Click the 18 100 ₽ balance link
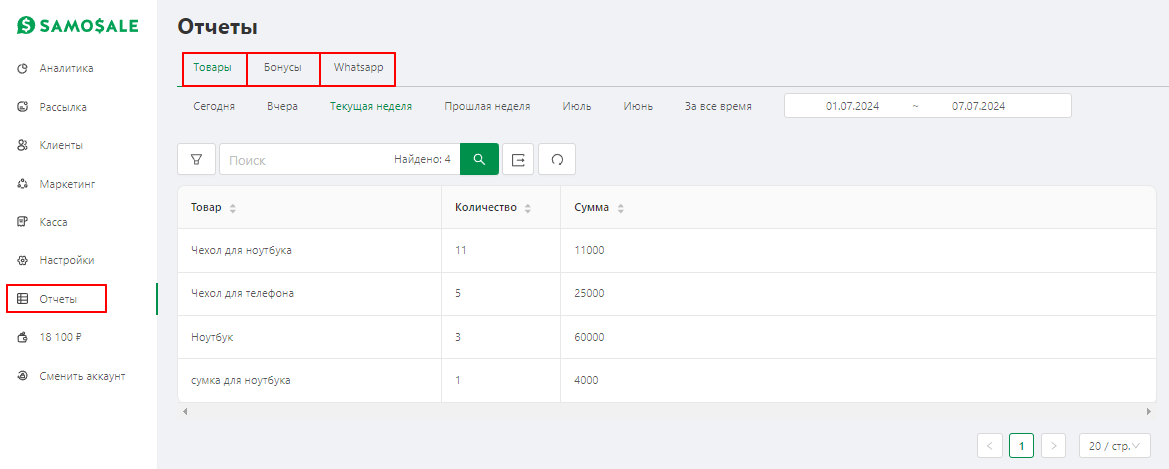The height and width of the screenshot is (469, 1169). click(60, 338)
